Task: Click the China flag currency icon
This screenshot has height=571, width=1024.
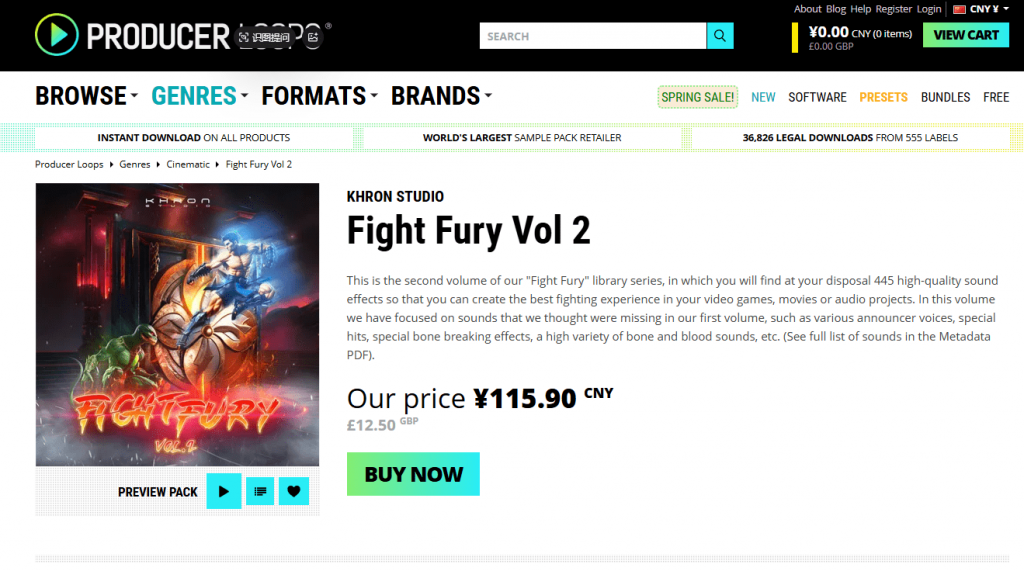Action: pyautogui.click(x=959, y=9)
